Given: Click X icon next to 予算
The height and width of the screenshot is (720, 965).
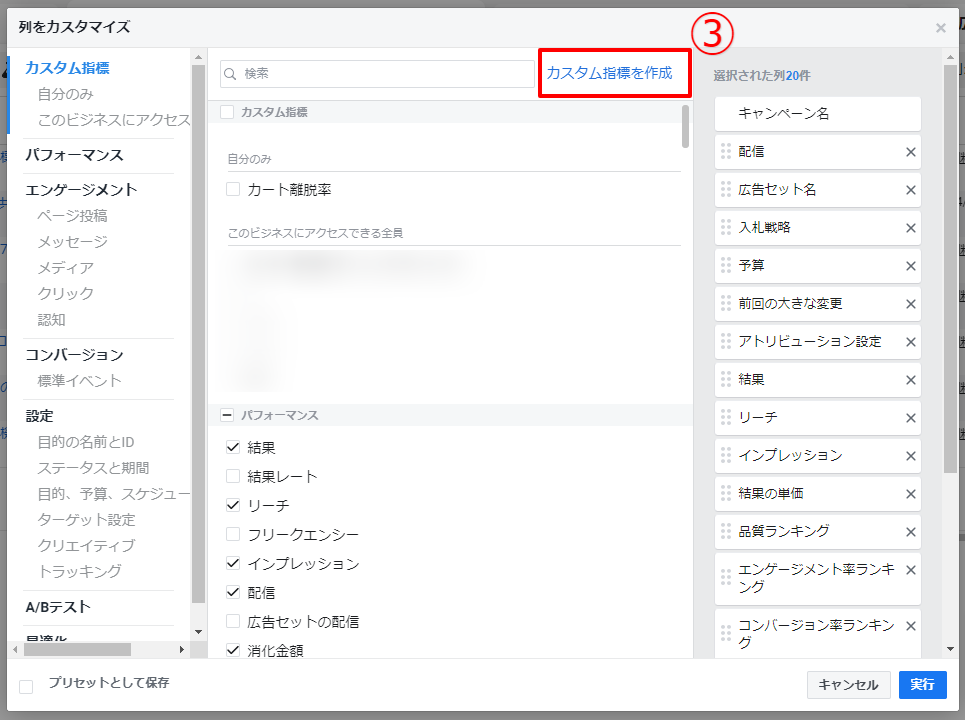Looking at the screenshot, I should coord(910,266).
